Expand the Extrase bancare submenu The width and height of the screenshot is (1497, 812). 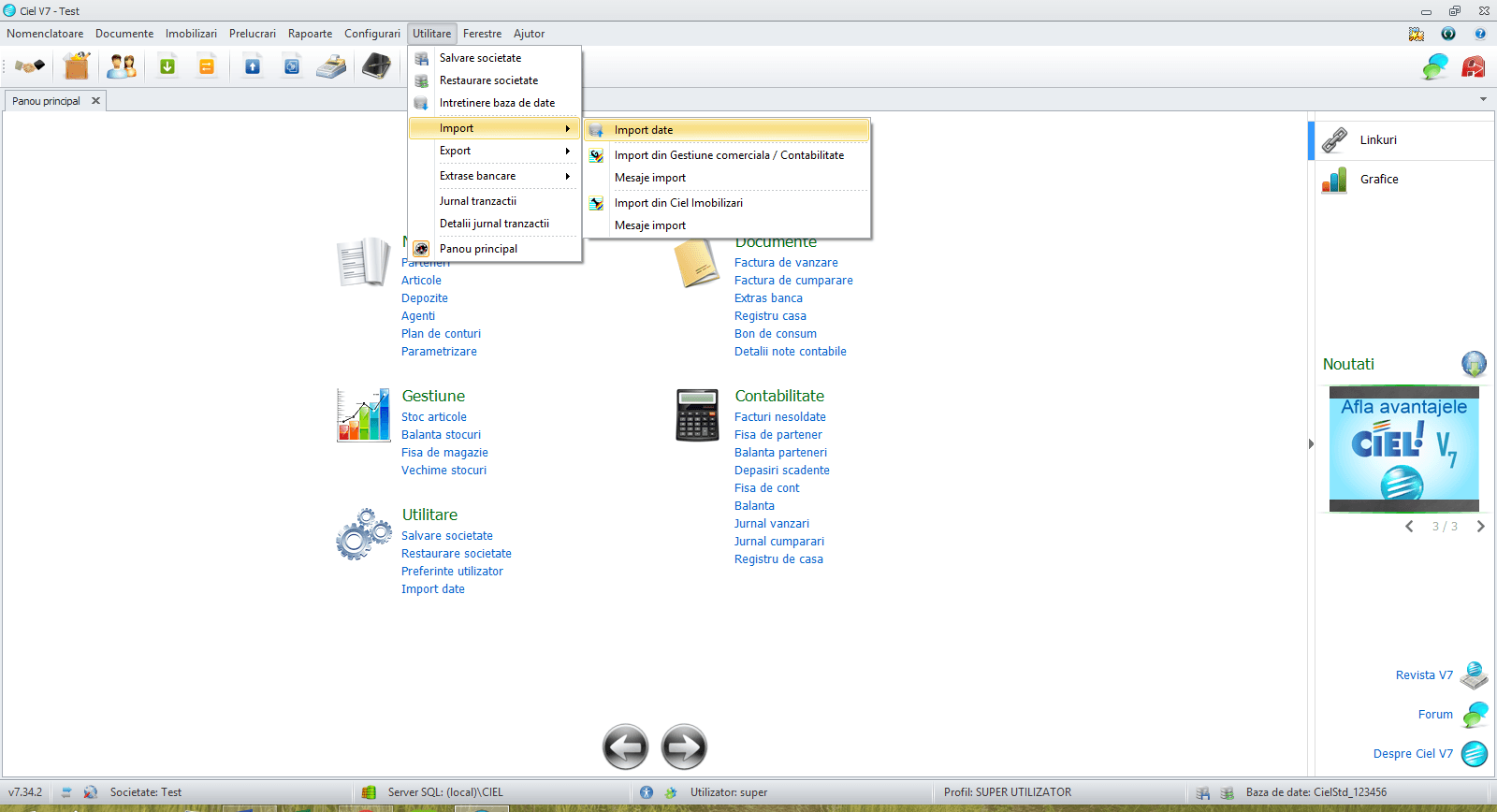click(x=494, y=176)
